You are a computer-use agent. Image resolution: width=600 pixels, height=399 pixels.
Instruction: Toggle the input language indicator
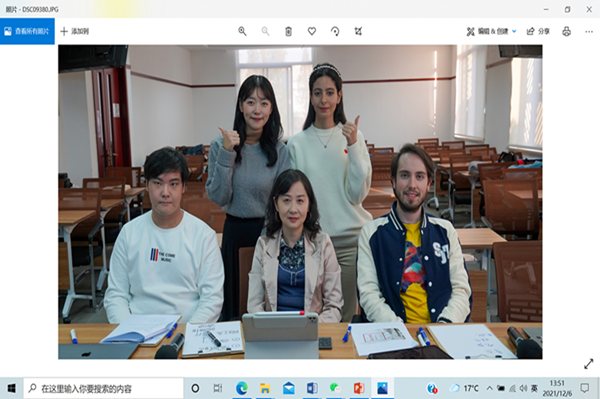[534, 389]
